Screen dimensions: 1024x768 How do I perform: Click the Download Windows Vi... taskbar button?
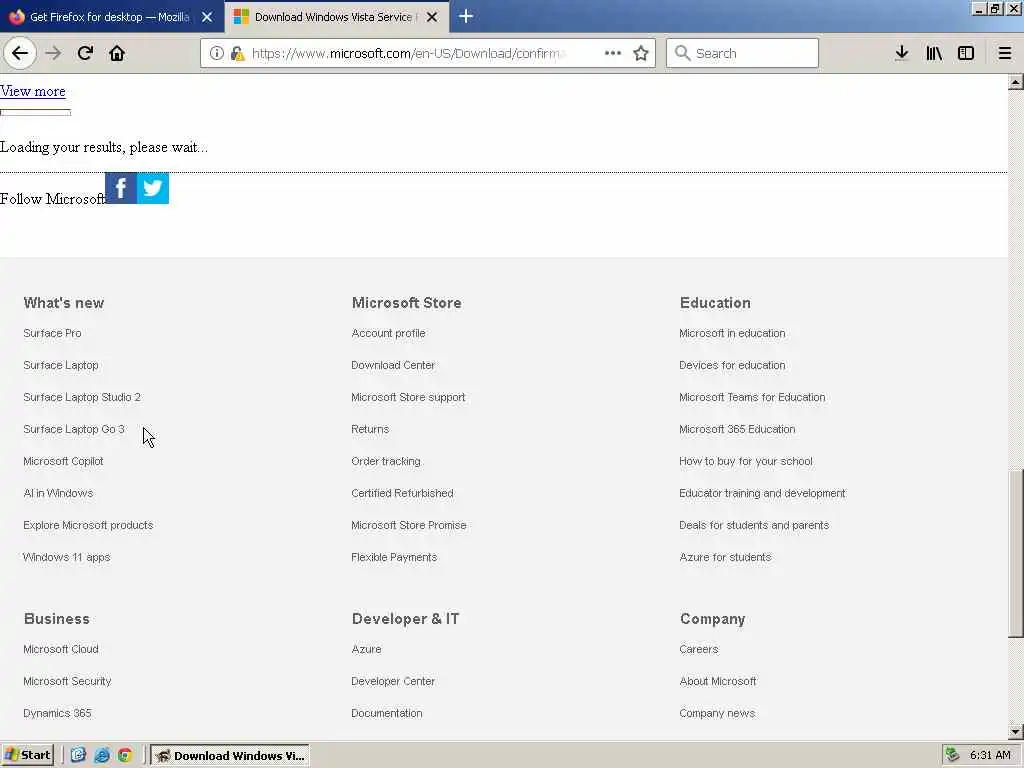click(230, 756)
